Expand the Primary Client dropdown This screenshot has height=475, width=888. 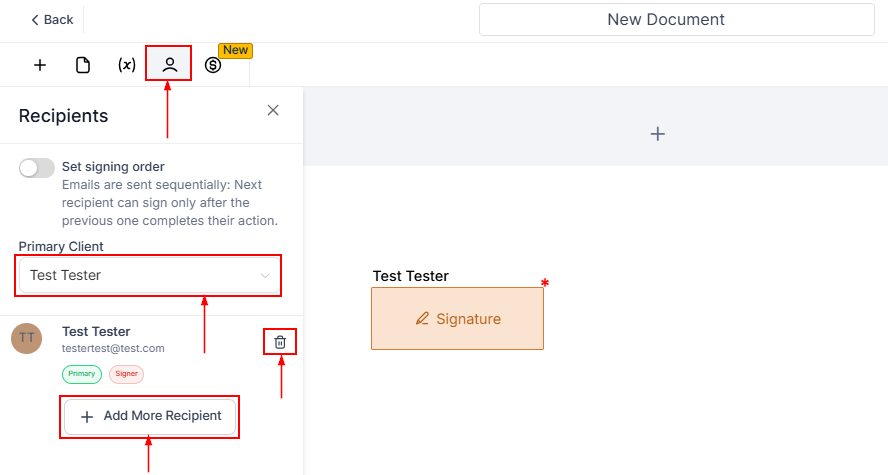150,275
